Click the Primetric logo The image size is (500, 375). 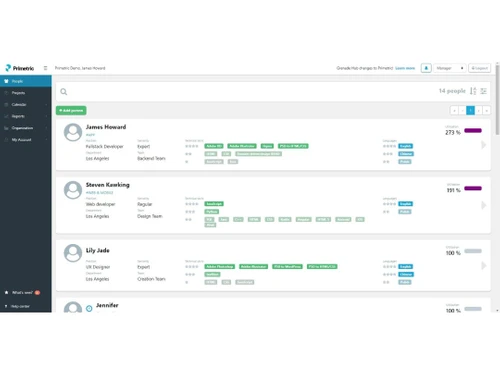20,68
